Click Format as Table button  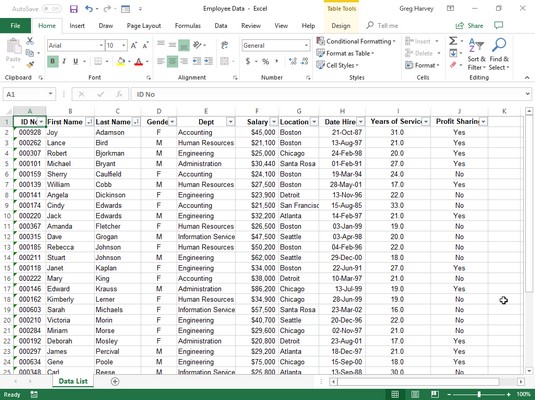pos(345,53)
